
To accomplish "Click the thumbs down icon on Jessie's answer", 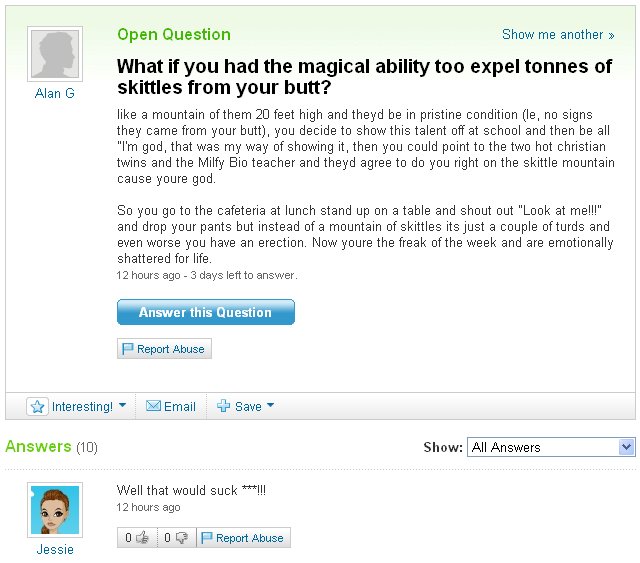I will click(x=181, y=538).
